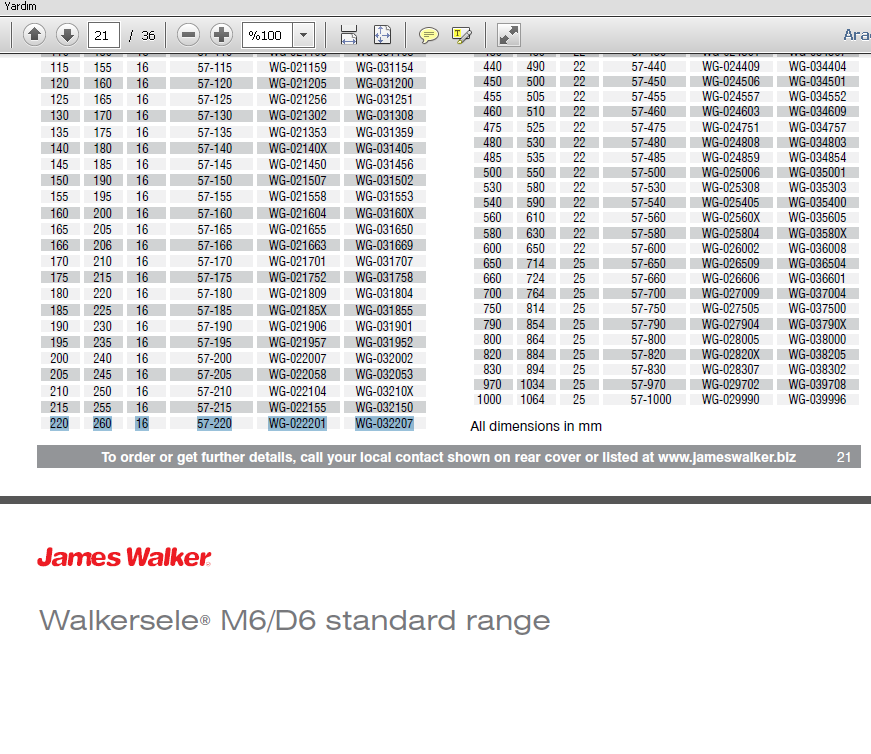Go to previous page with up arrow
871x754 pixels.
(x=34, y=35)
